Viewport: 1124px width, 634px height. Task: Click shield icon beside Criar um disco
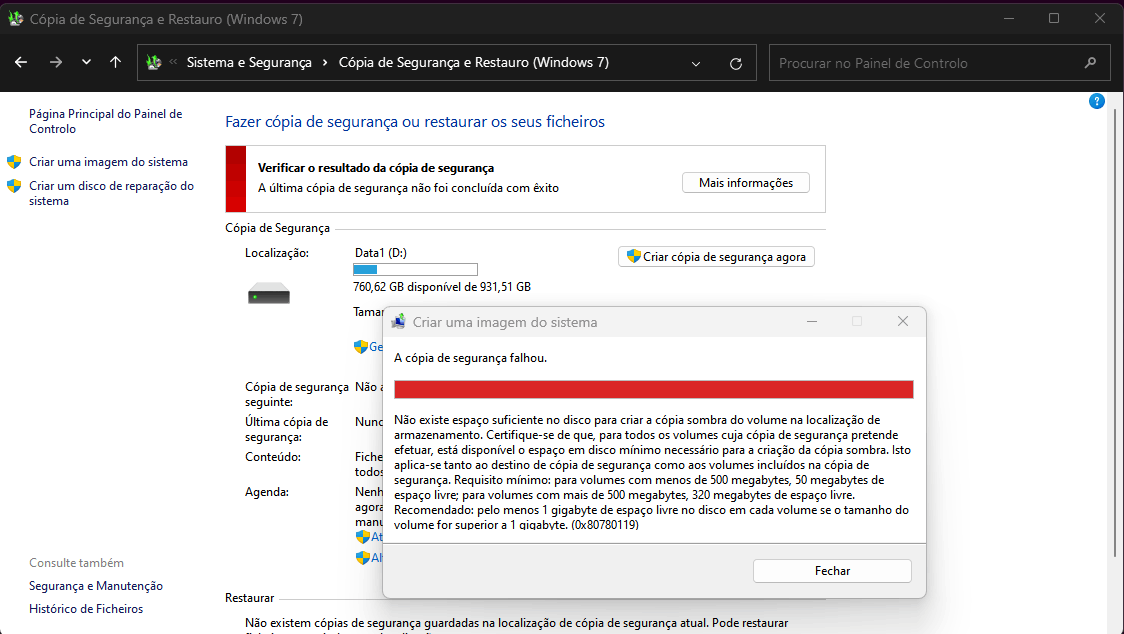point(14,186)
